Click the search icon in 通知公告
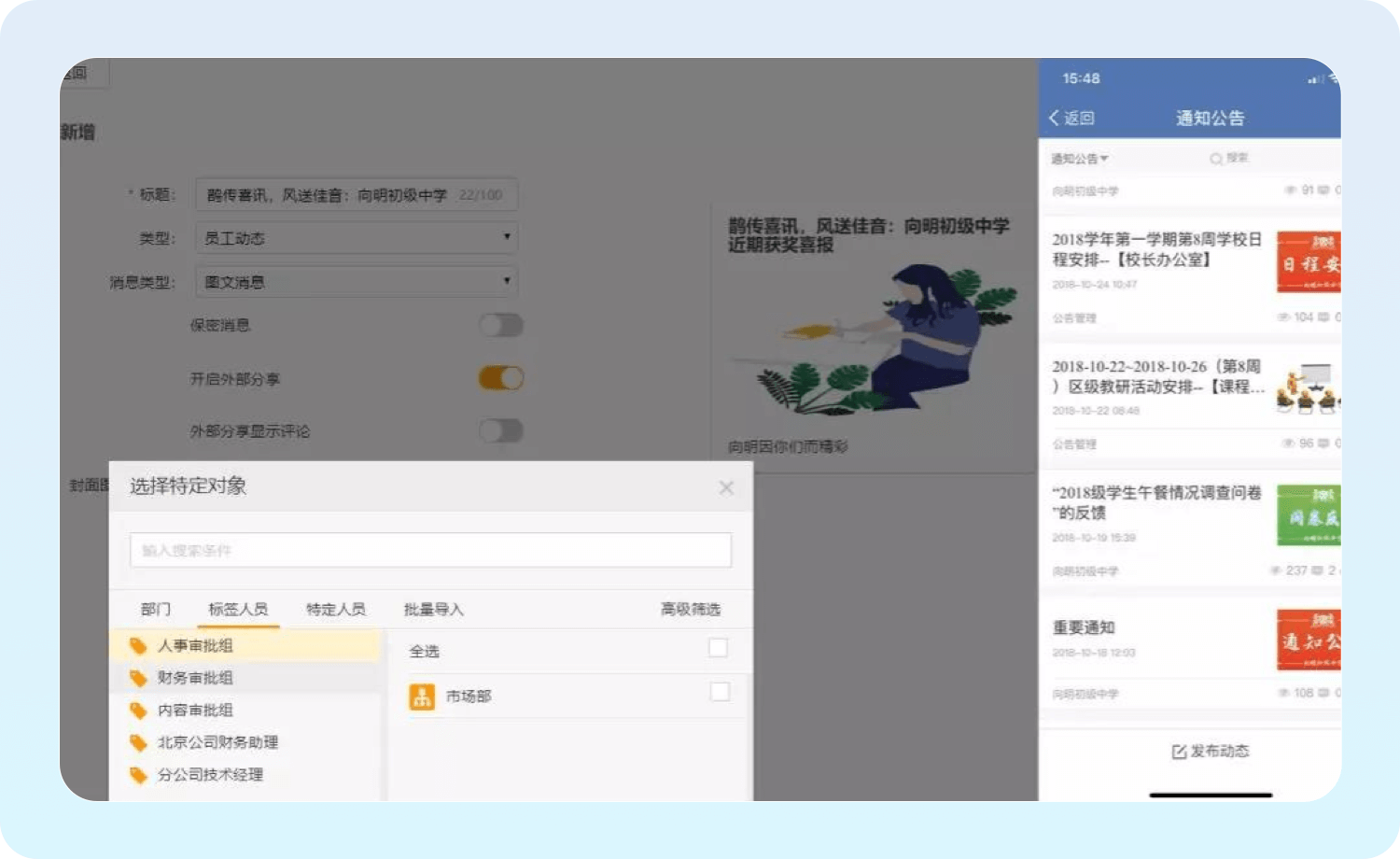1400x859 pixels. pos(1216,159)
